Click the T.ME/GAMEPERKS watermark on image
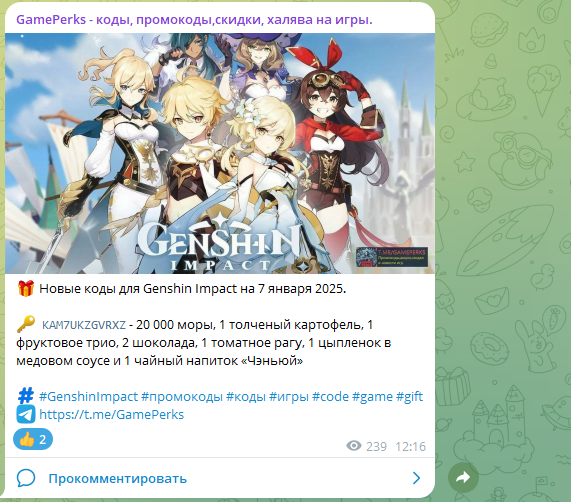The width and height of the screenshot is (571, 502). point(392,257)
